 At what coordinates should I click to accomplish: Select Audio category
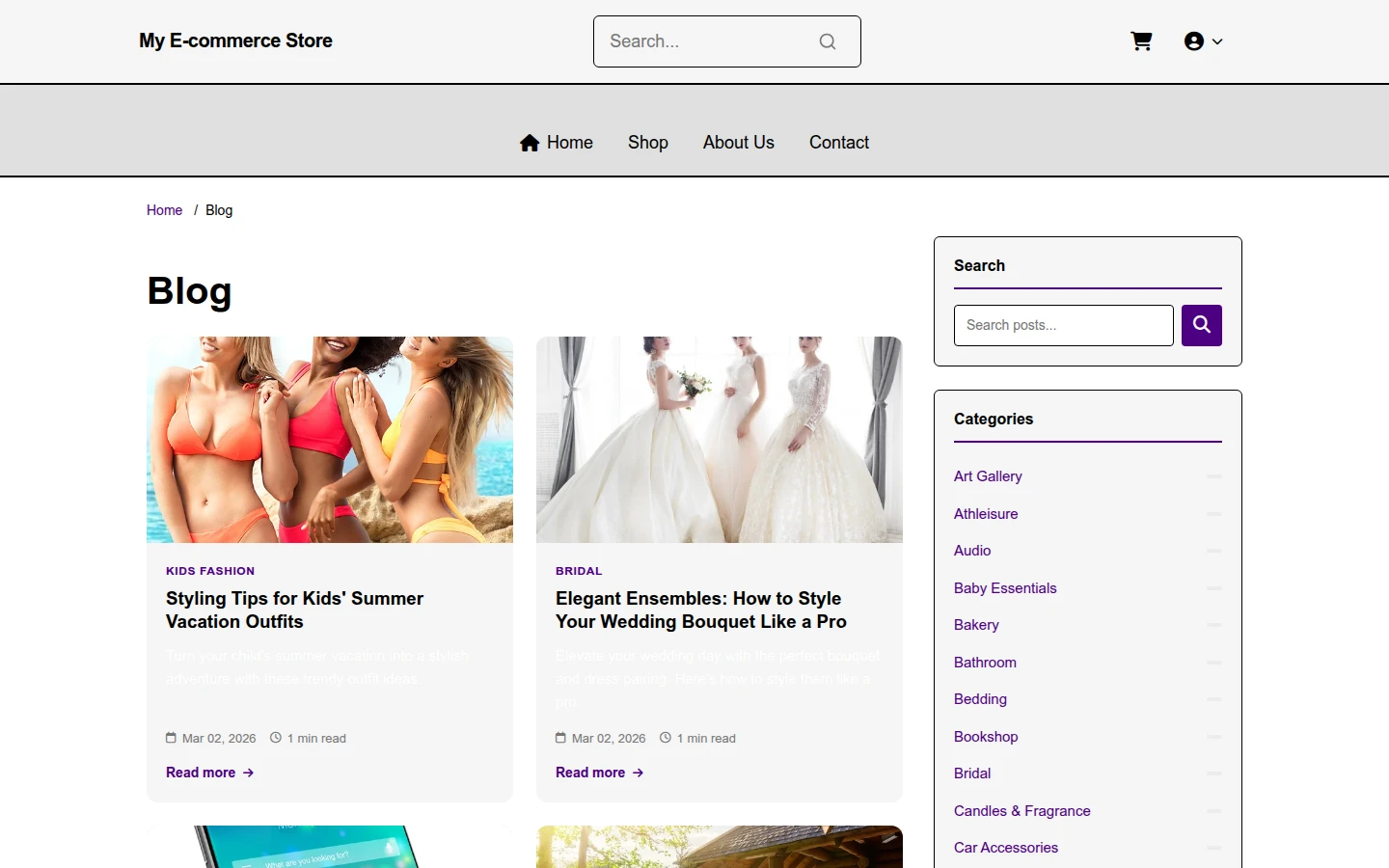click(972, 551)
